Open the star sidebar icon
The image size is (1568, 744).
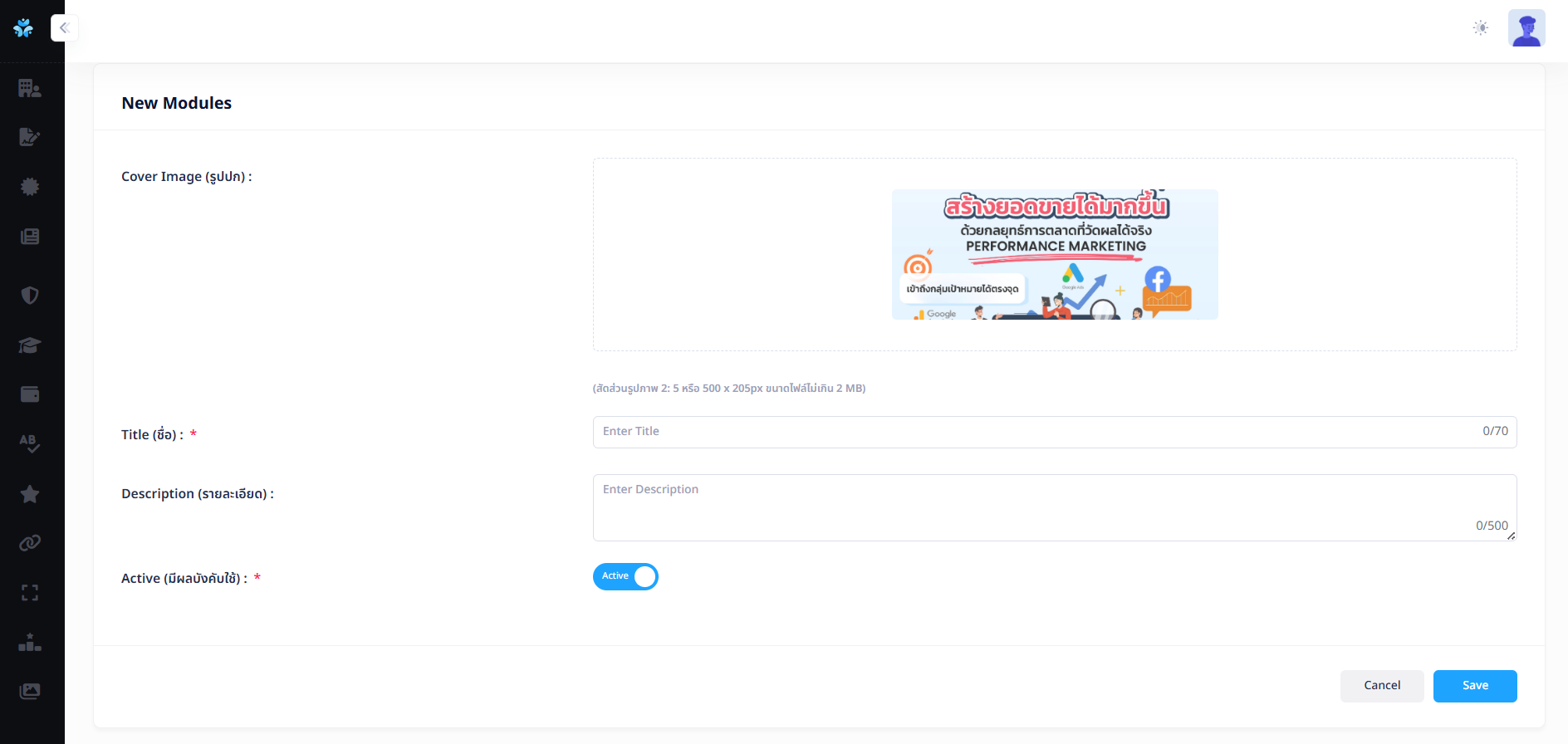30,494
